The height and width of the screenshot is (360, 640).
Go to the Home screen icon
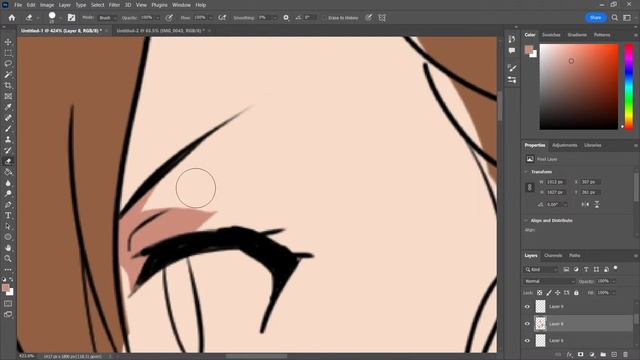coord(12,18)
